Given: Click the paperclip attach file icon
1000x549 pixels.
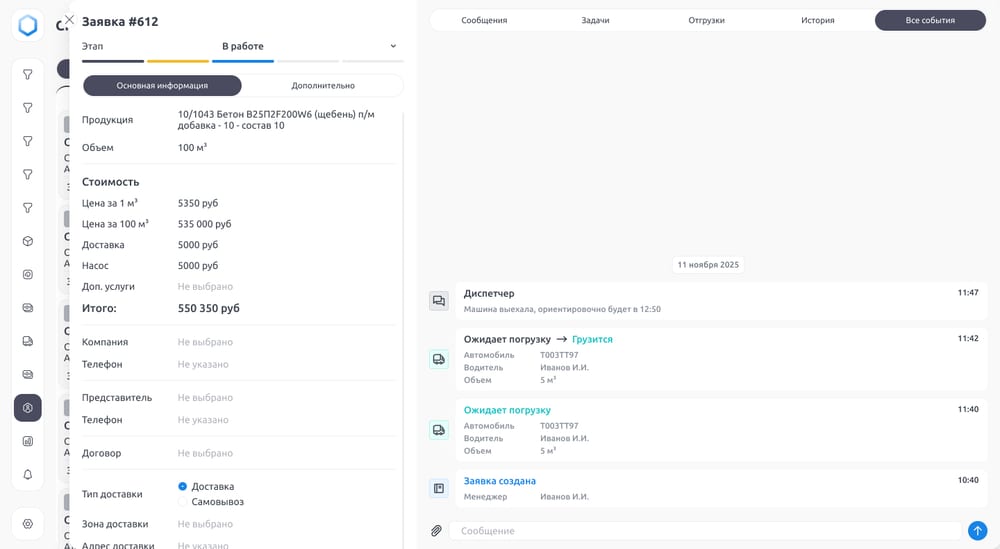Looking at the screenshot, I should 436,531.
